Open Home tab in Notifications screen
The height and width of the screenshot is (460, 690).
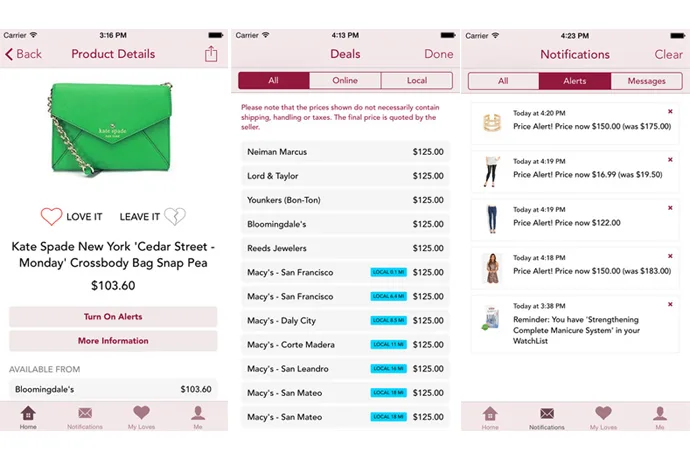490,418
